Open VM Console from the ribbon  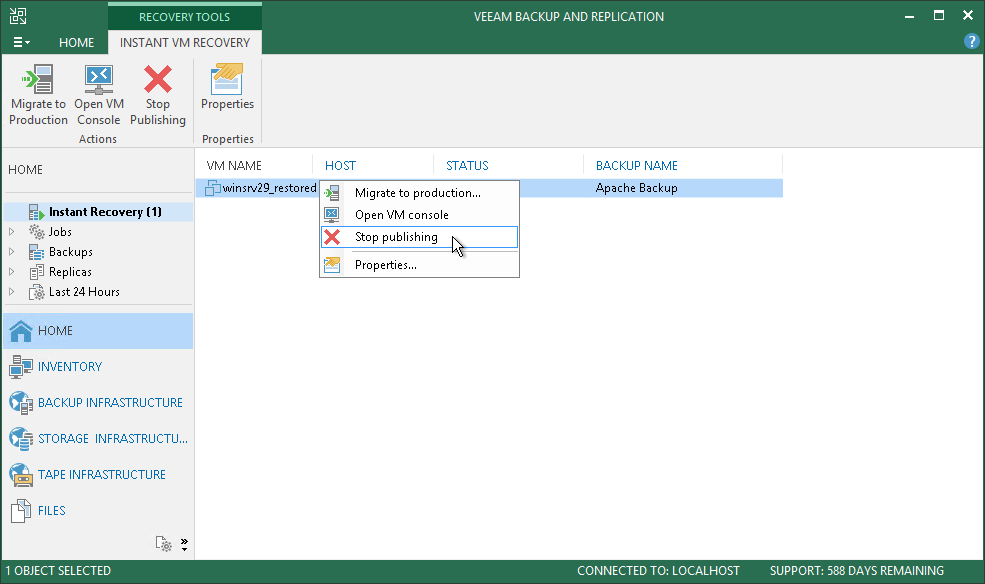[x=99, y=95]
